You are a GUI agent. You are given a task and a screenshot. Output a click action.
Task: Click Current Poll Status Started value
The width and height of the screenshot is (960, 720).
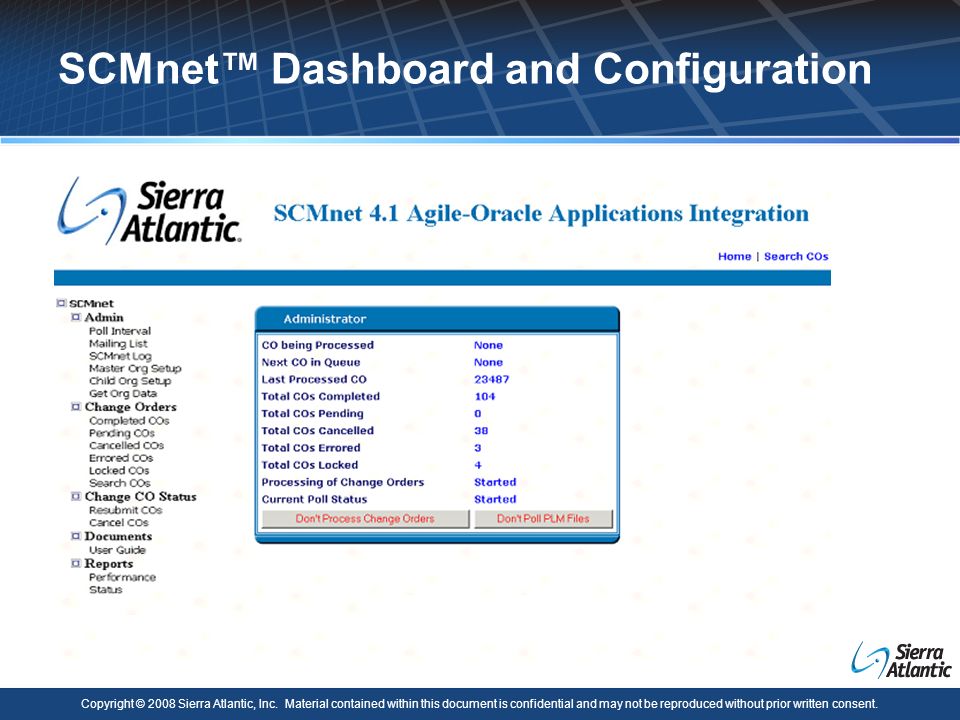click(x=495, y=499)
